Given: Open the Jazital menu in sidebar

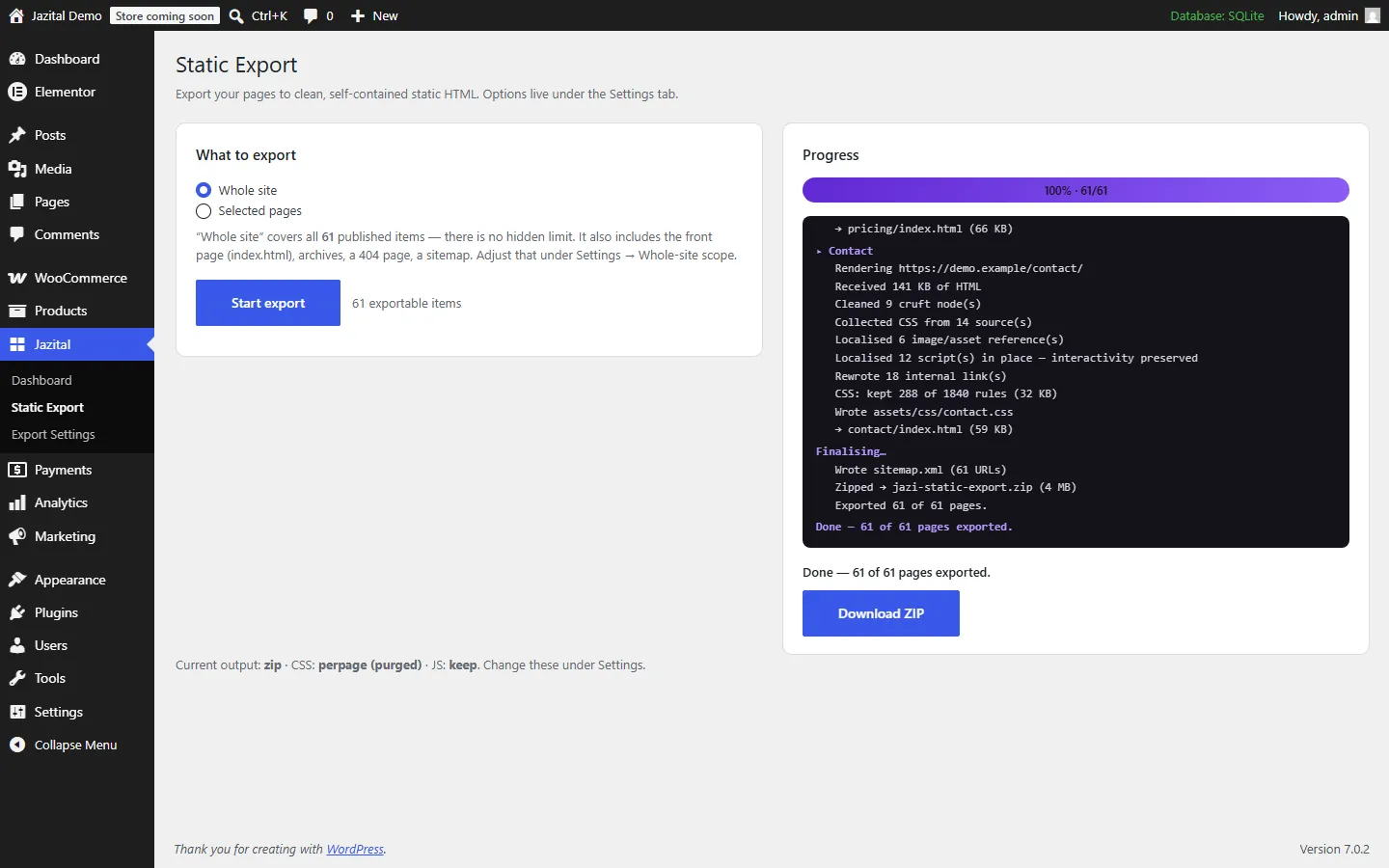Looking at the screenshot, I should pyautogui.click(x=77, y=344).
